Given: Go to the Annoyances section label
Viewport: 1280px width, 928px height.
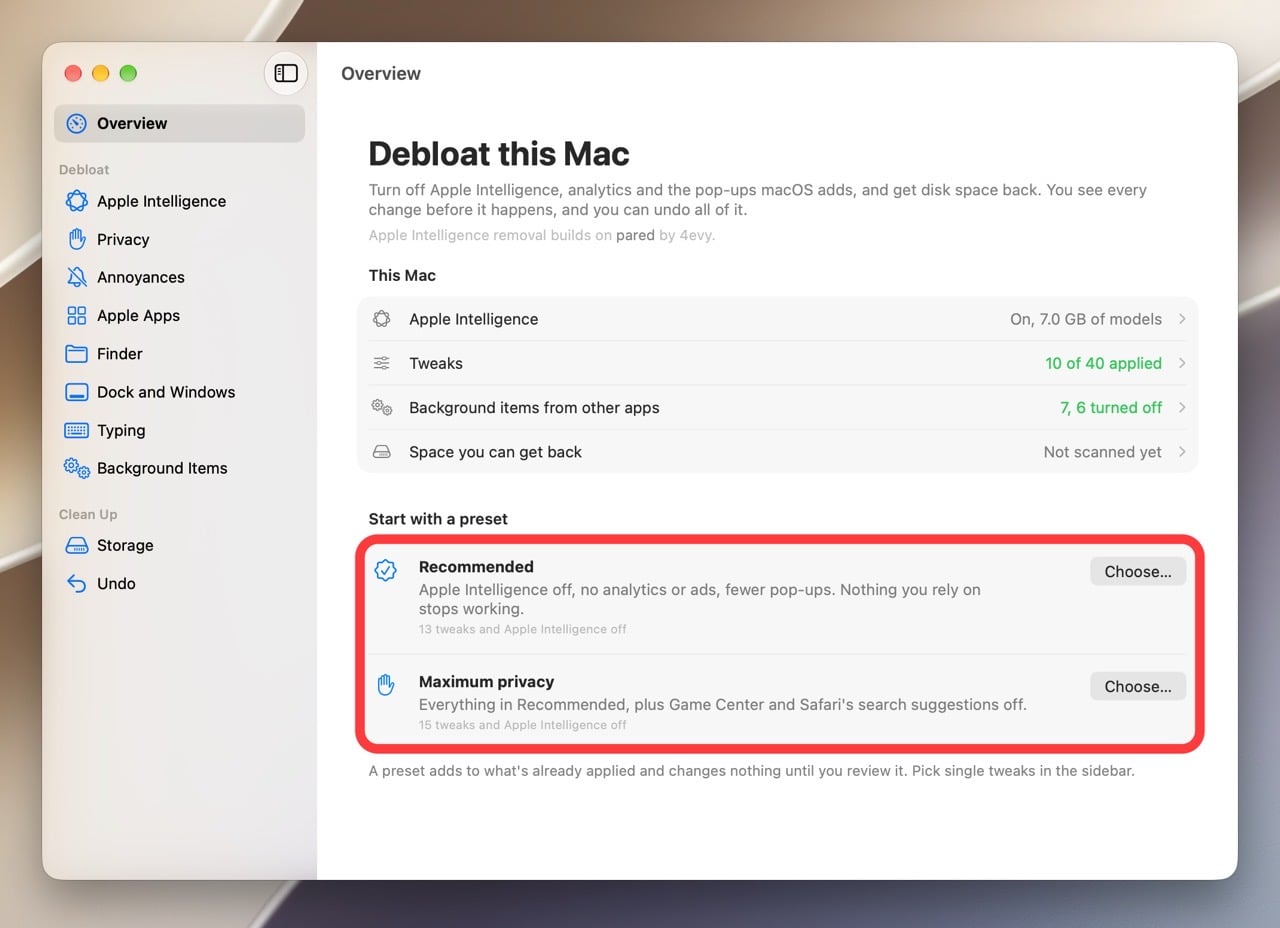Looking at the screenshot, I should coord(141,278).
